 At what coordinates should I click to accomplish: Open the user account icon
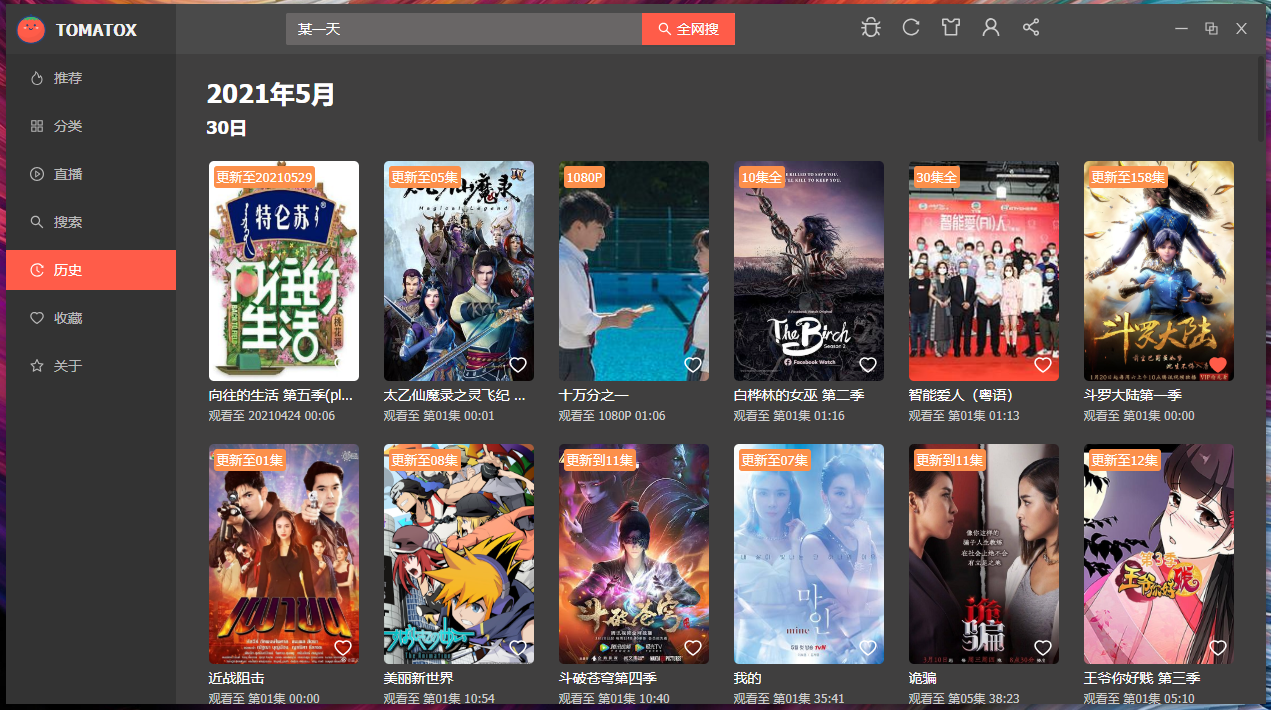pyautogui.click(x=991, y=28)
